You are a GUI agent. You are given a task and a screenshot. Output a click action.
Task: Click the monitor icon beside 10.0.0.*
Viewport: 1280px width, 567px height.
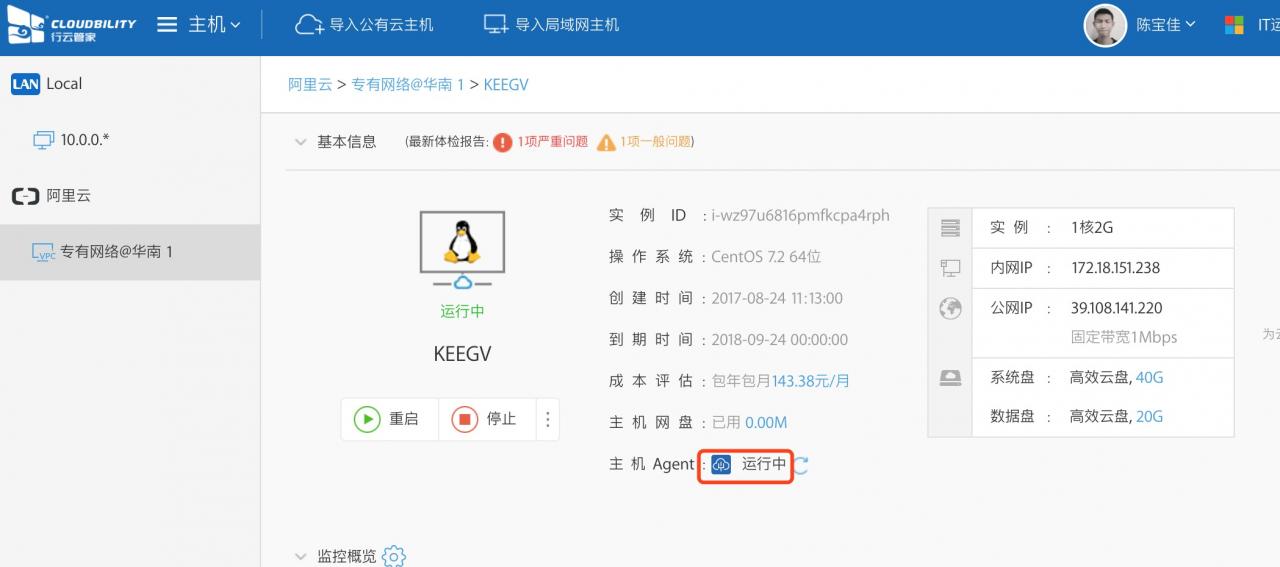(x=43, y=140)
